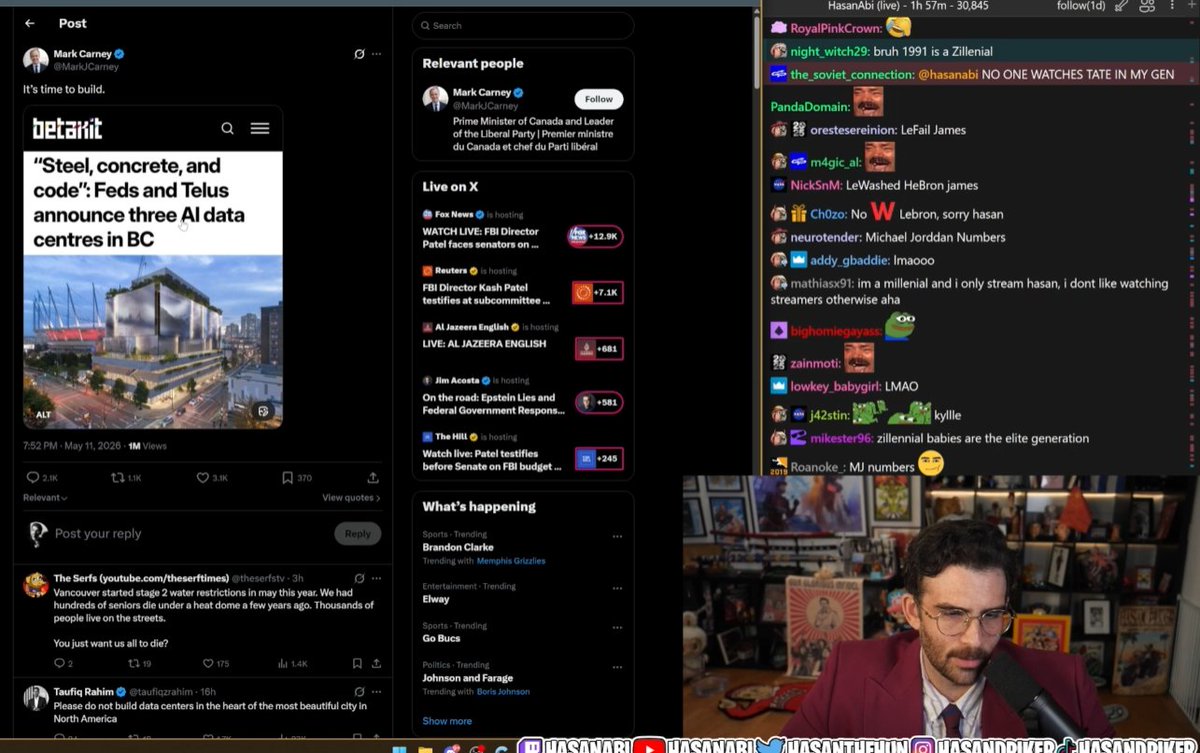Open more options for Go Bucs trend
The width and height of the screenshot is (1200, 753).
pyautogui.click(x=617, y=626)
